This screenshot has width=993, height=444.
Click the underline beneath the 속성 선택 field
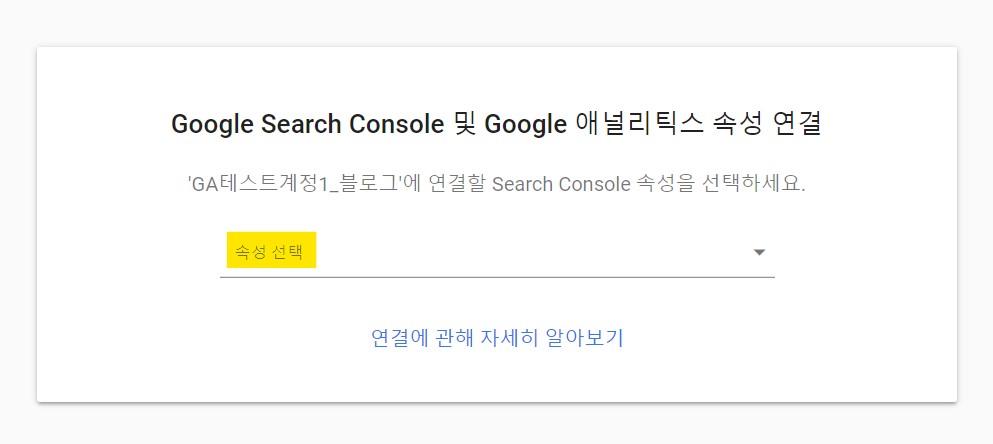(x=497, y=277)
